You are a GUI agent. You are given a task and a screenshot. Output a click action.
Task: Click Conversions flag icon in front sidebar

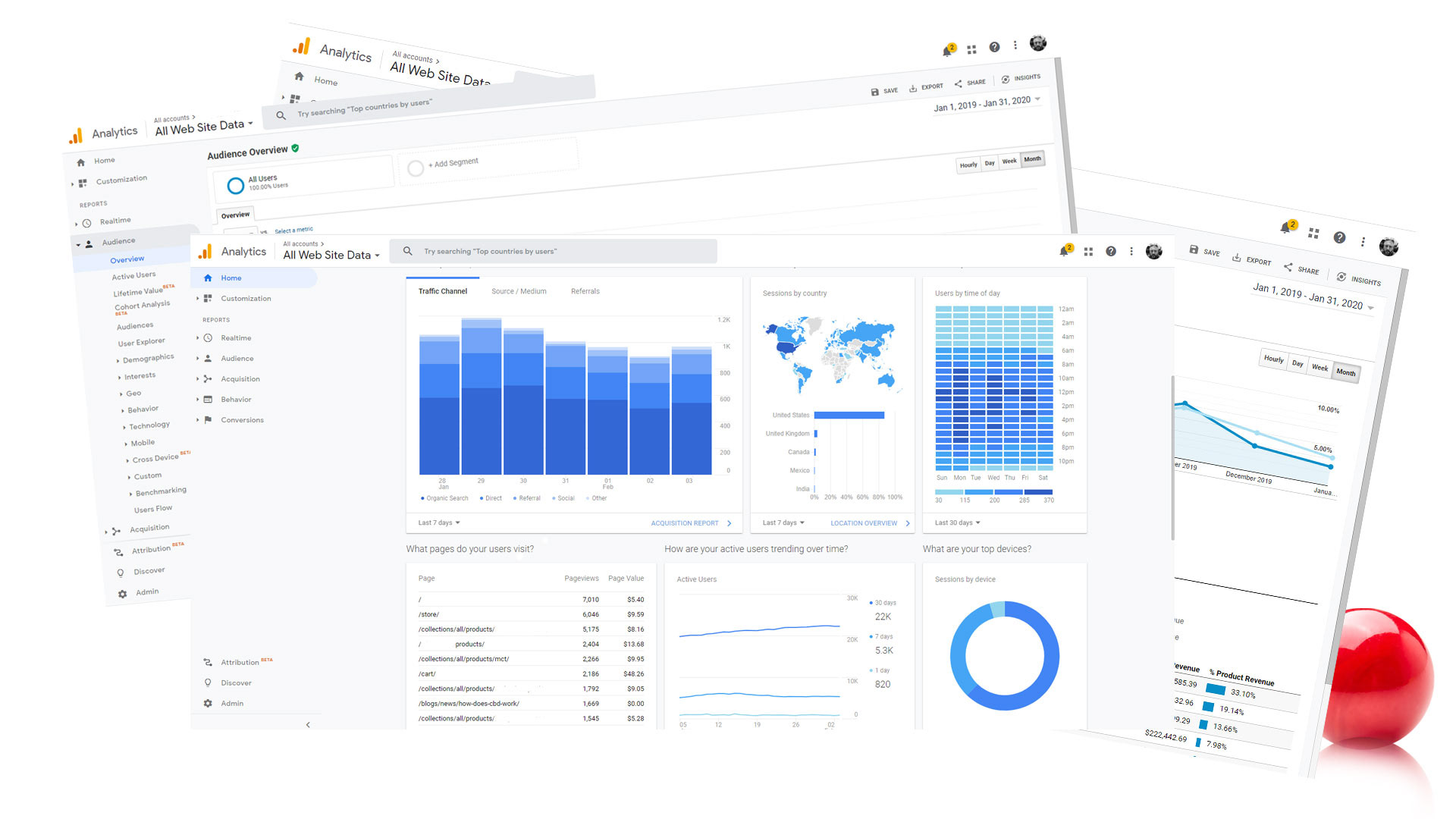click(208, 420)
